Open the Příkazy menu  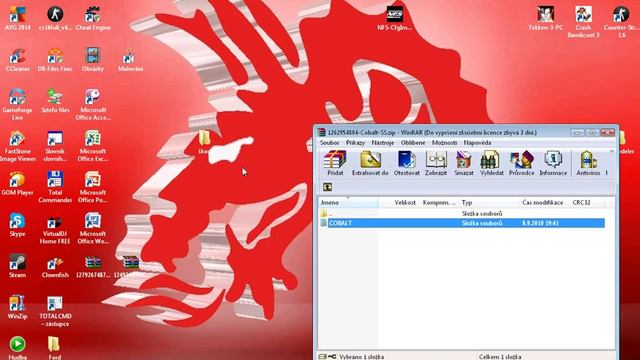point(355,142)
